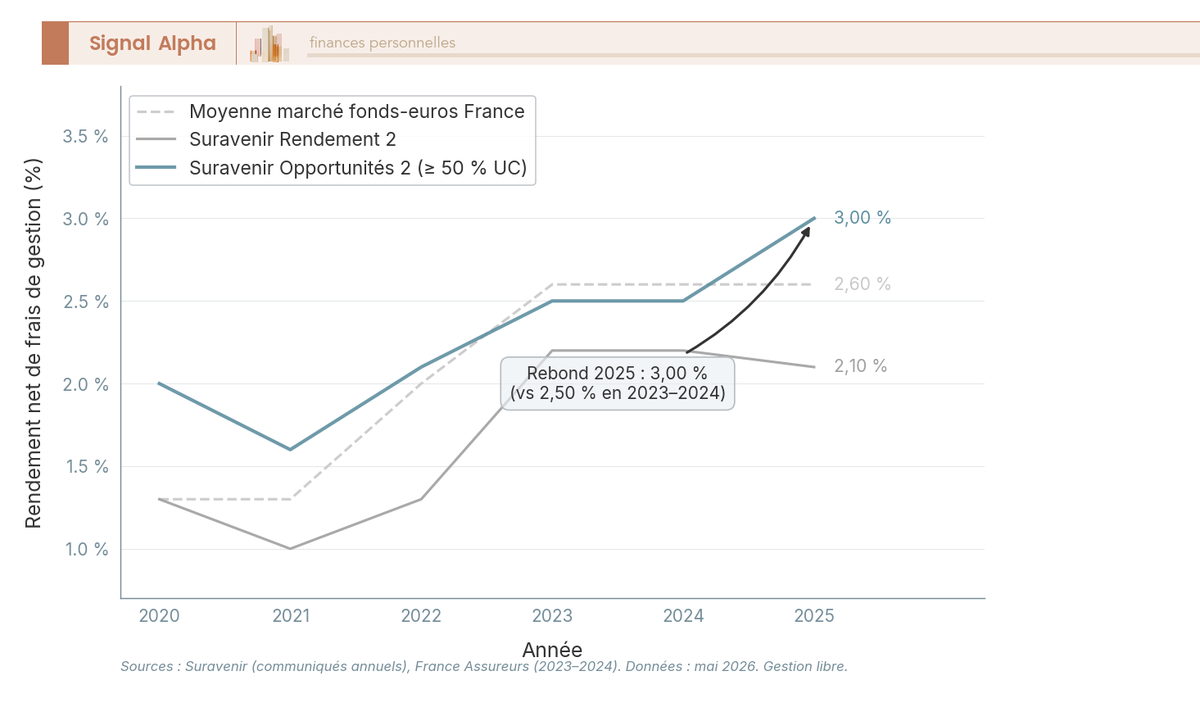Click the Signal Alpha brand title
Screen dimensions: 1200x721
click(152, 43)
